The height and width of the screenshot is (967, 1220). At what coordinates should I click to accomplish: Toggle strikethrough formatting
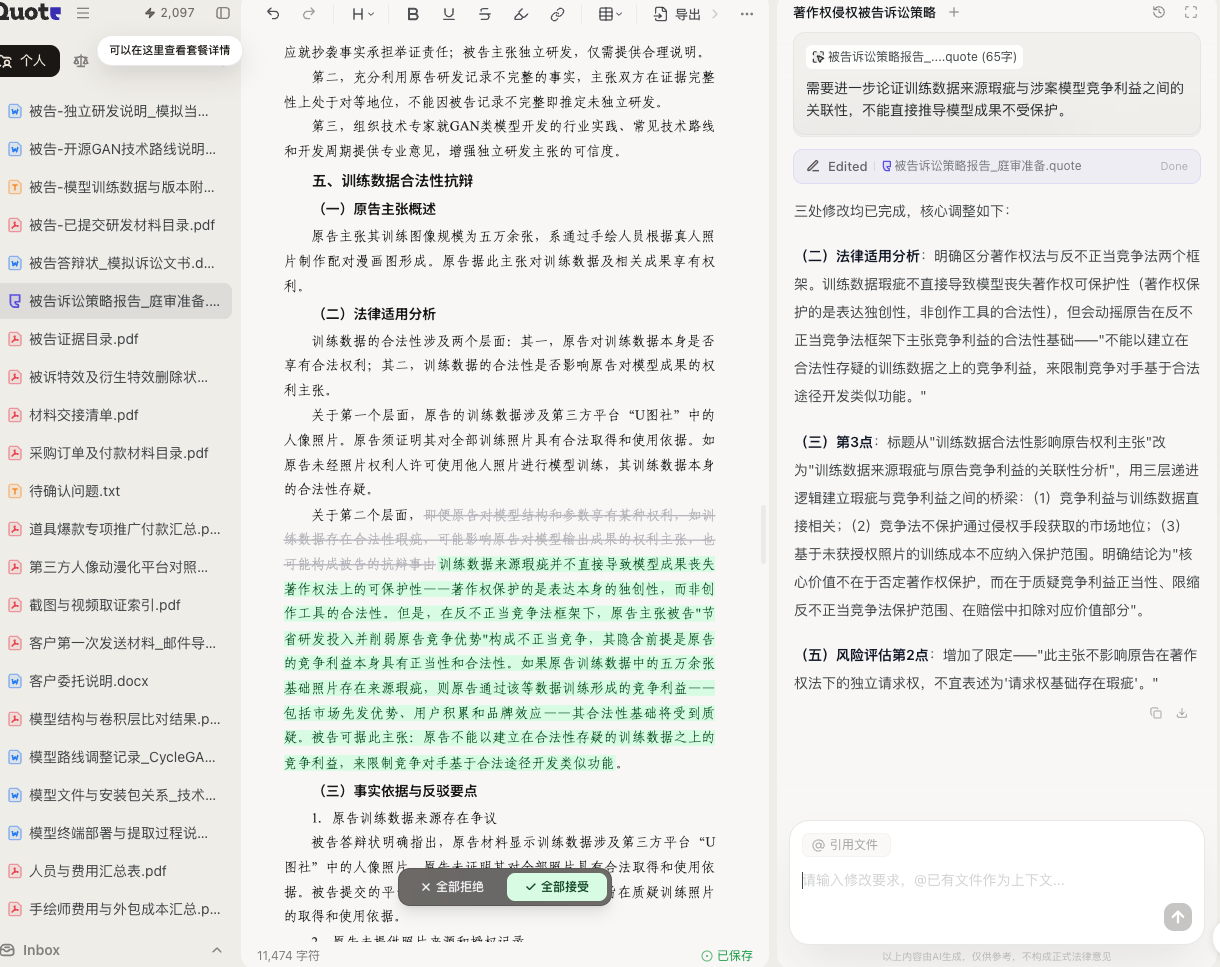point(485,14)
